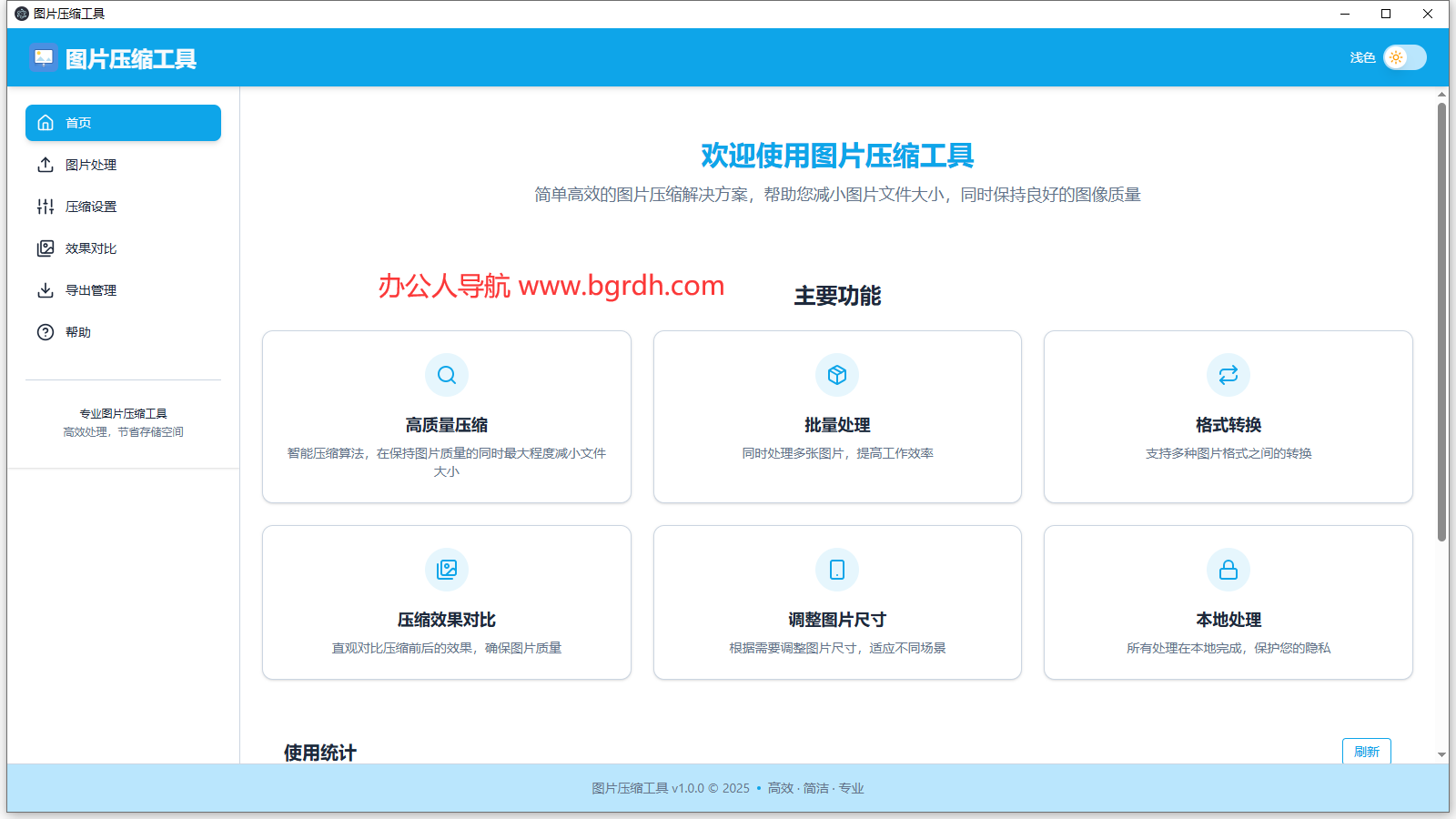This screenshot has width=1456, height=819.
Task: Click the compare icon beside 效果对比
Action: coord(45,248)
